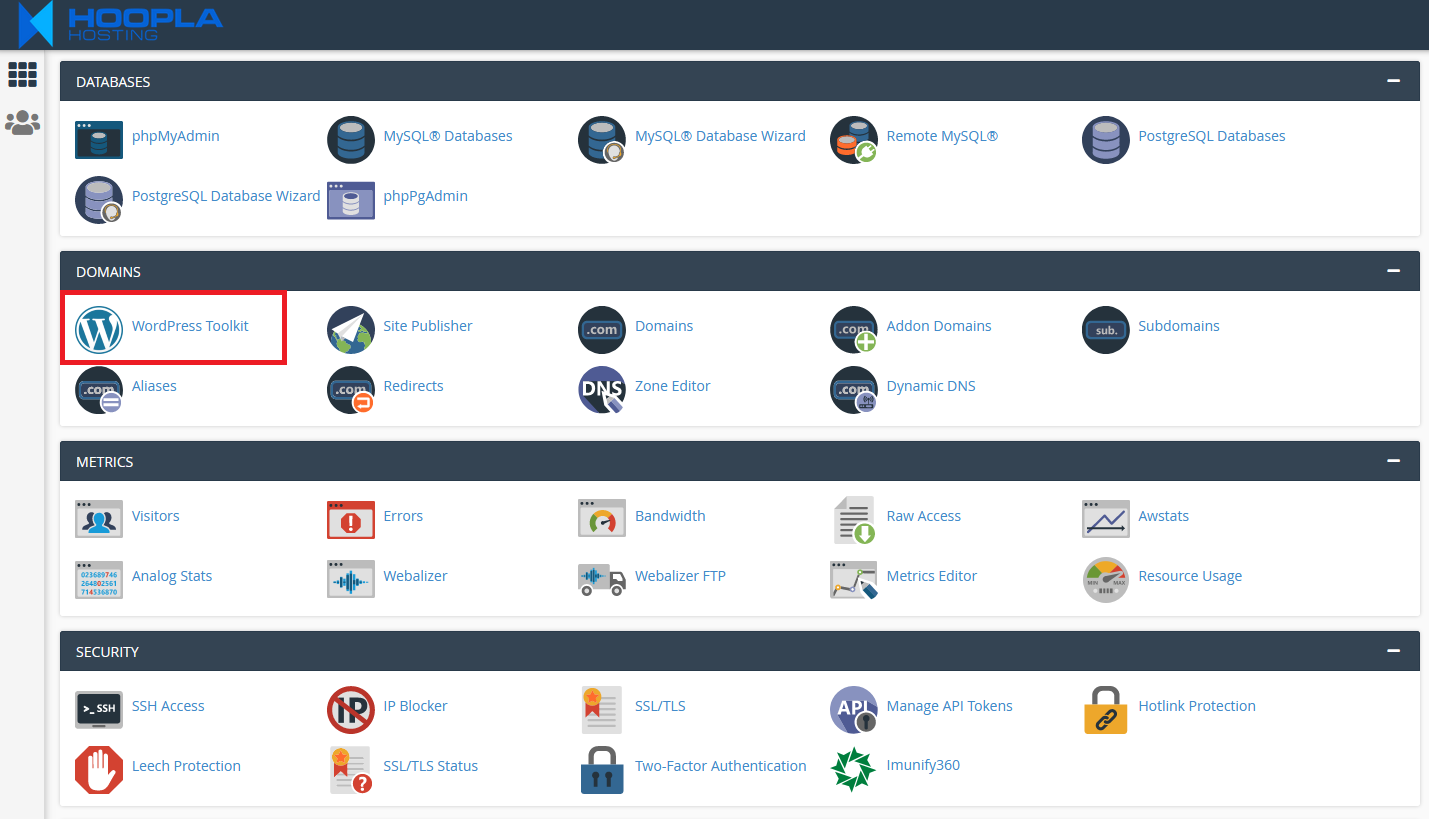Collapse the Databases section
This screenshot has height=819, width=1429.
pyautogui.click(x=1393, y=81)
